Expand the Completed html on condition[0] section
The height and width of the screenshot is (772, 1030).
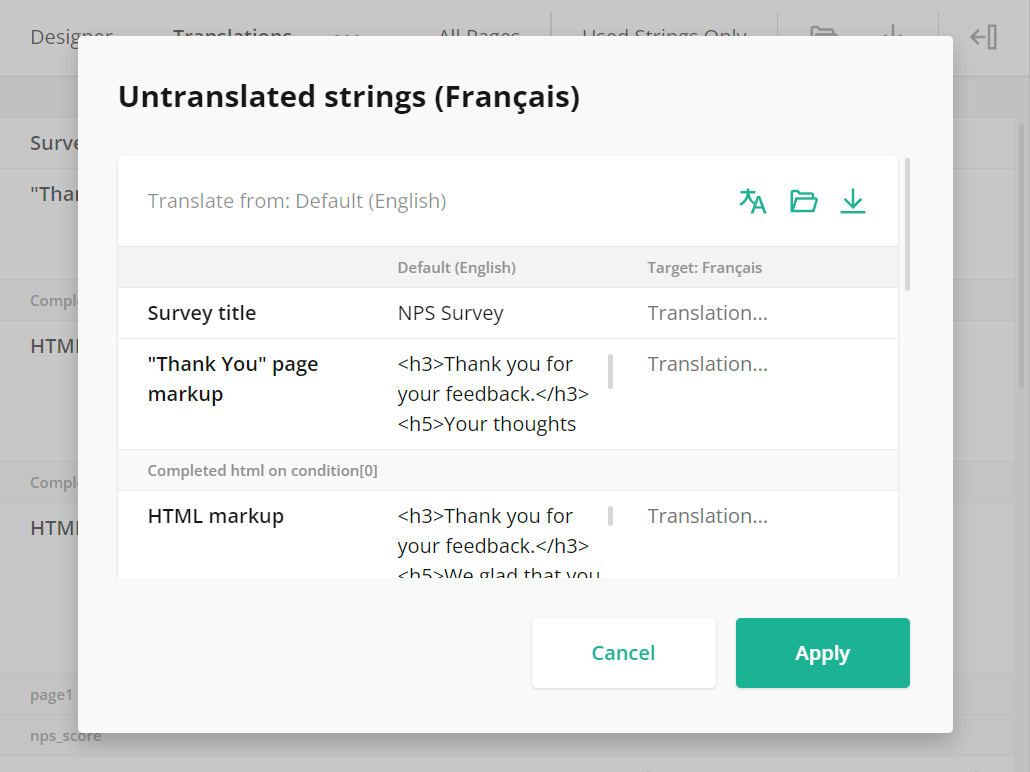pyautogui.click(x=263, y=470)
